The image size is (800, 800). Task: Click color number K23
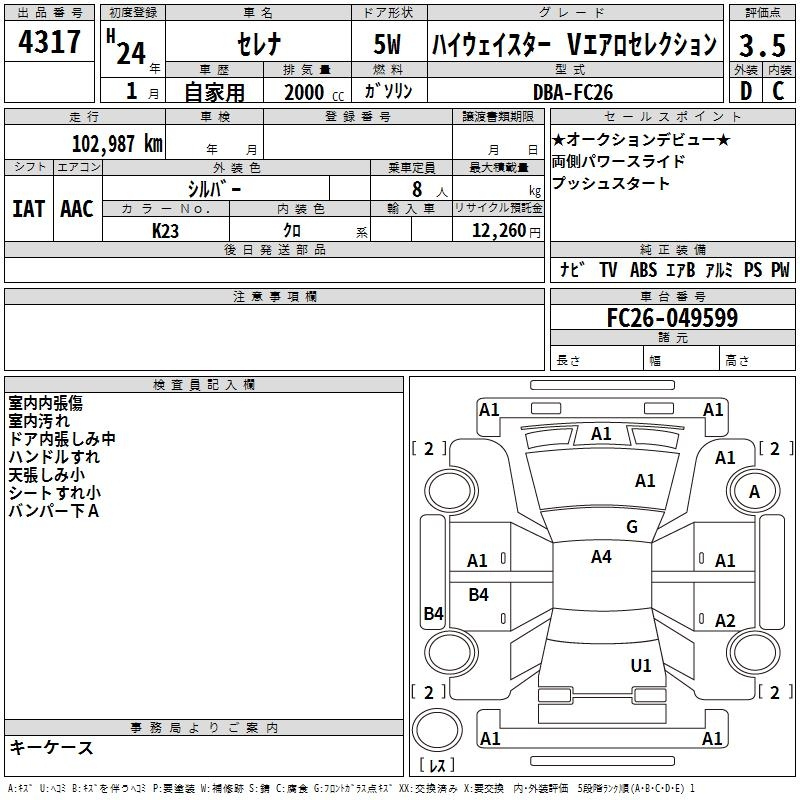click(x=165, y=231)
